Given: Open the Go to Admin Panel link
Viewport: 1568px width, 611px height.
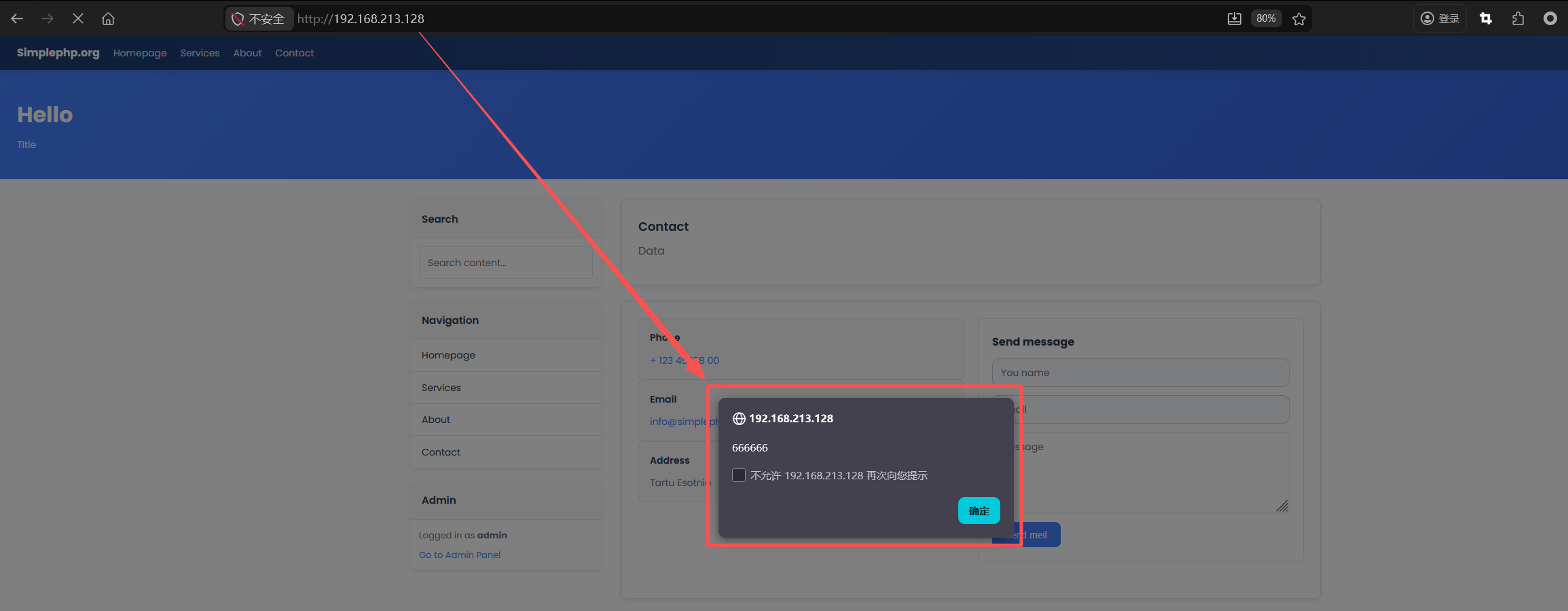Looking at the screenshot, I should pyautogui.click(x=460, y=555).
